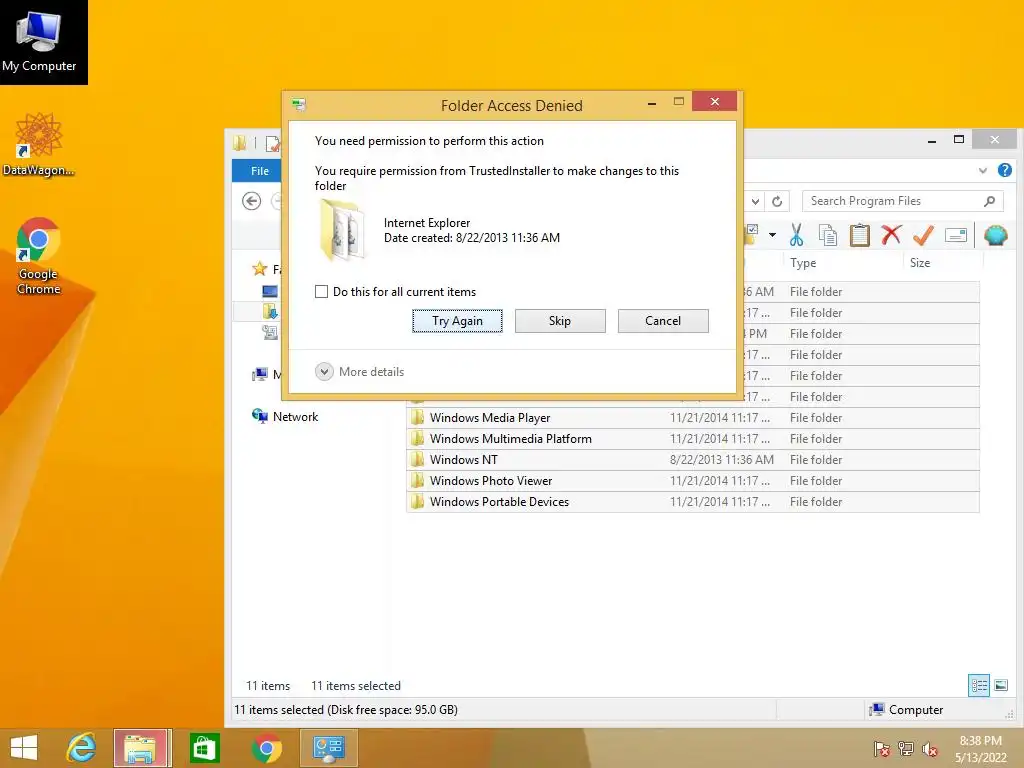1024x768 pixels.
Task: Click the File Explorer taskbar button
Action: 142,748
